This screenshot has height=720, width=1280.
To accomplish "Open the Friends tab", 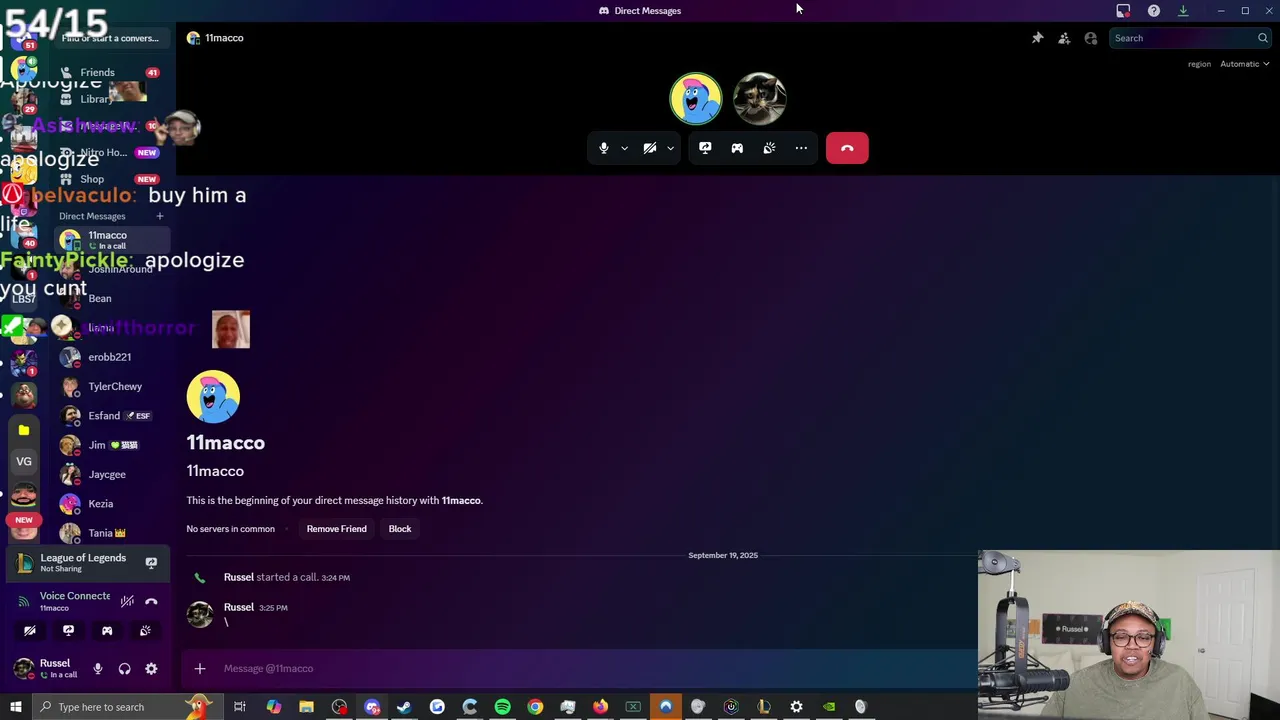I will click(112, 72).
